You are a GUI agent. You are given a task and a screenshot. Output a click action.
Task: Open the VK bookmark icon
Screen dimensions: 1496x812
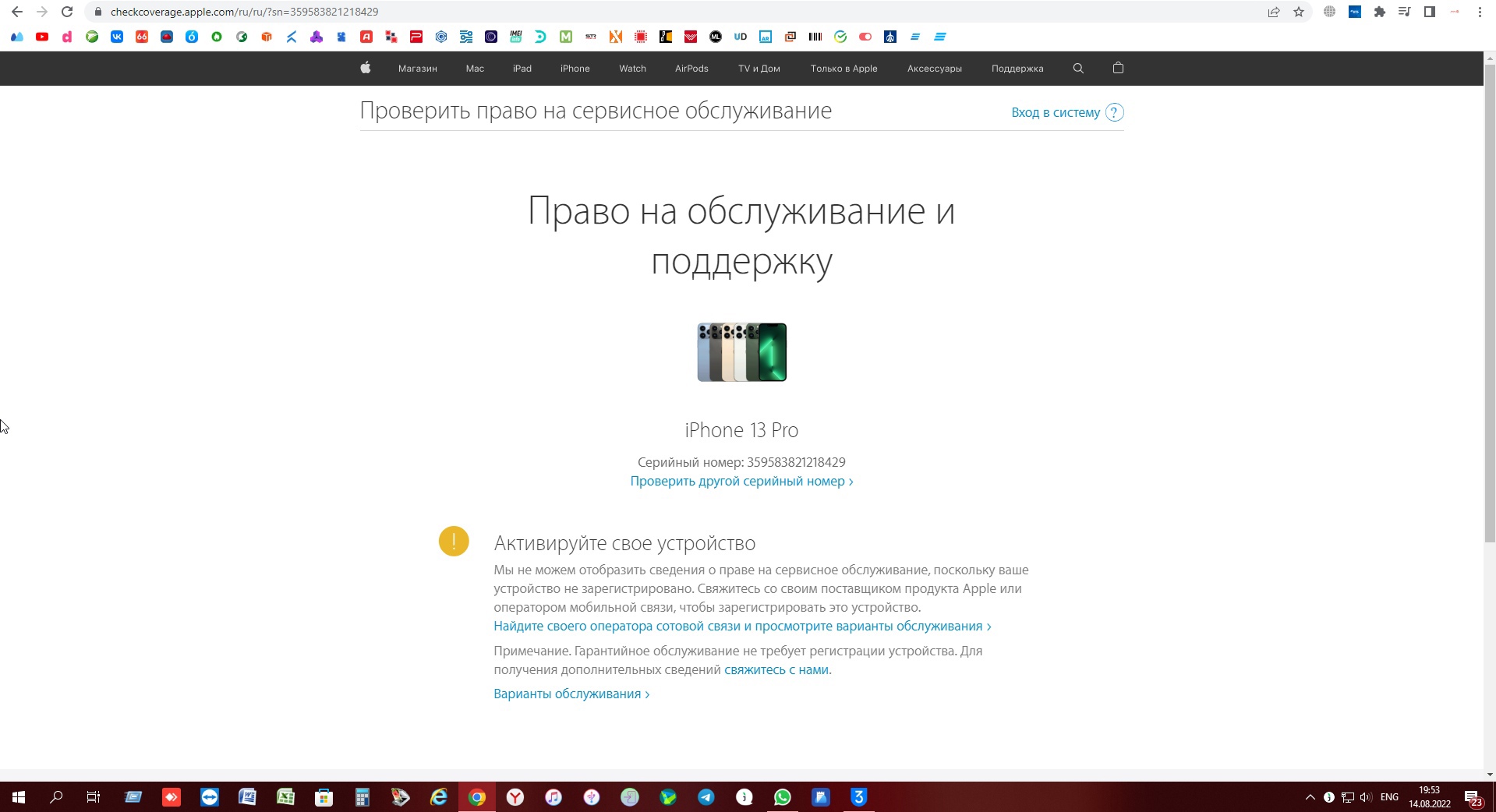[117, 37]
